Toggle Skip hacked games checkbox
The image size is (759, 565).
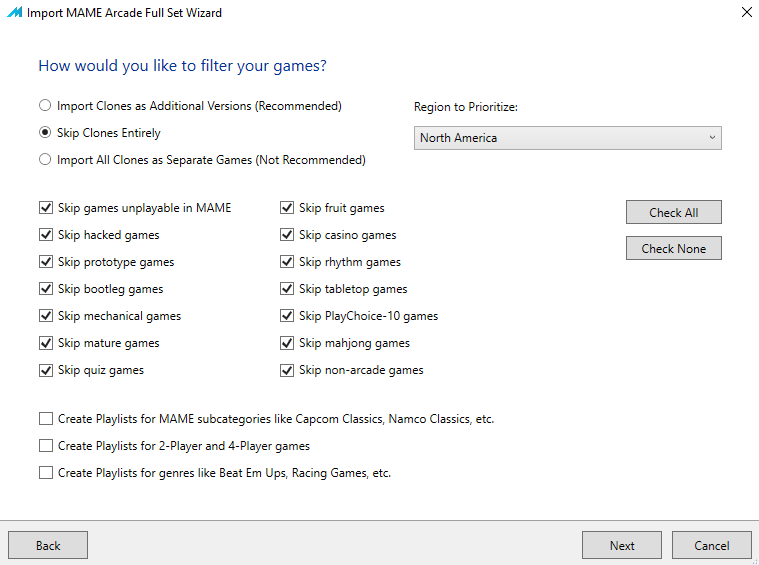pos(46,235)
